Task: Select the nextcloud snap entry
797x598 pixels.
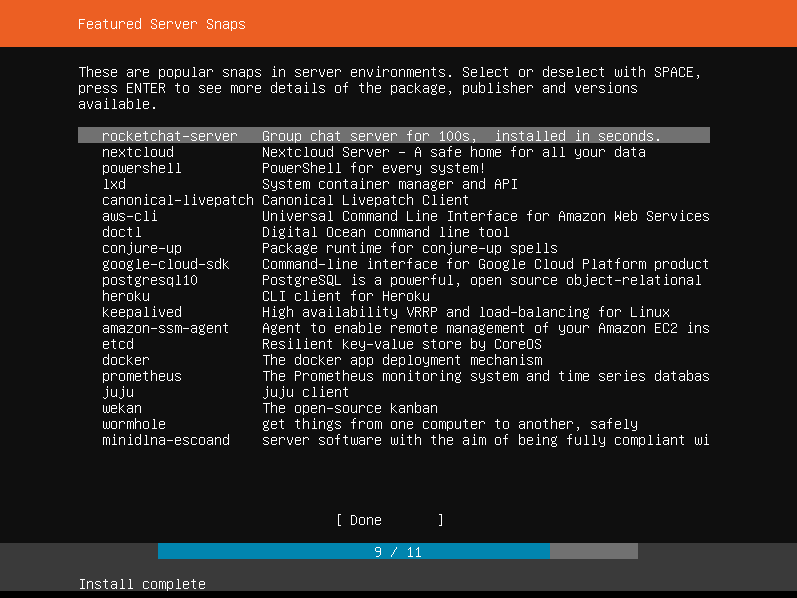Action: 394,152
